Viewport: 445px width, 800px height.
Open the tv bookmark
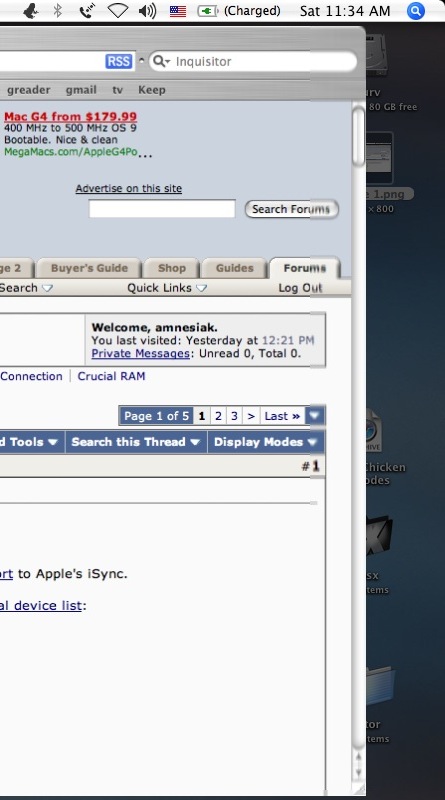[x=117, y=90]
